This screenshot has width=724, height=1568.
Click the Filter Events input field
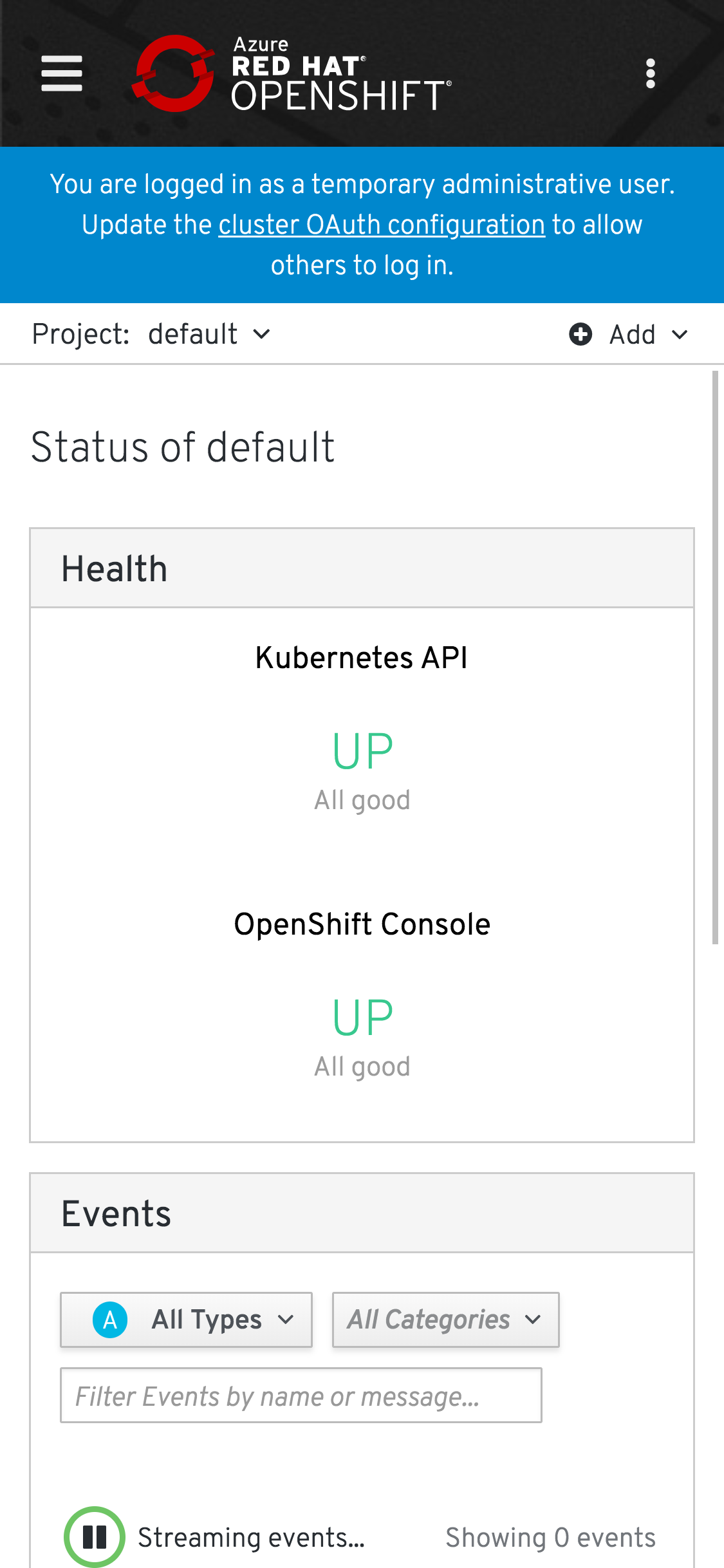[x=301, y=1396]
